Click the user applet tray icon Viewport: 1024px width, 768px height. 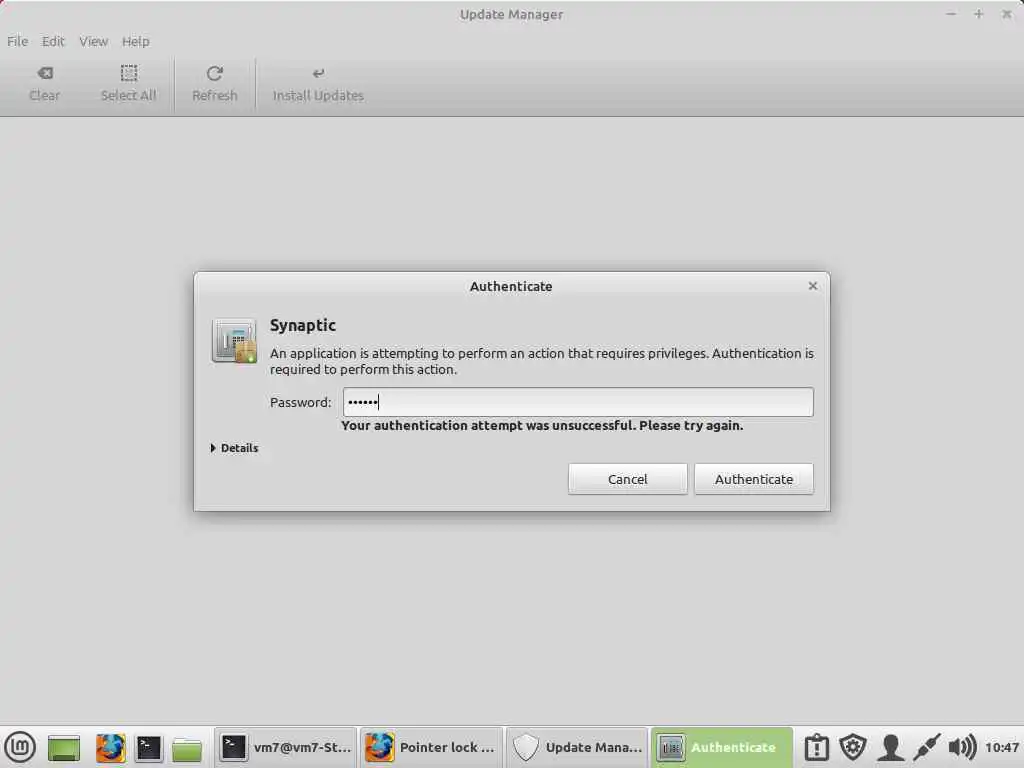(890, 747)
